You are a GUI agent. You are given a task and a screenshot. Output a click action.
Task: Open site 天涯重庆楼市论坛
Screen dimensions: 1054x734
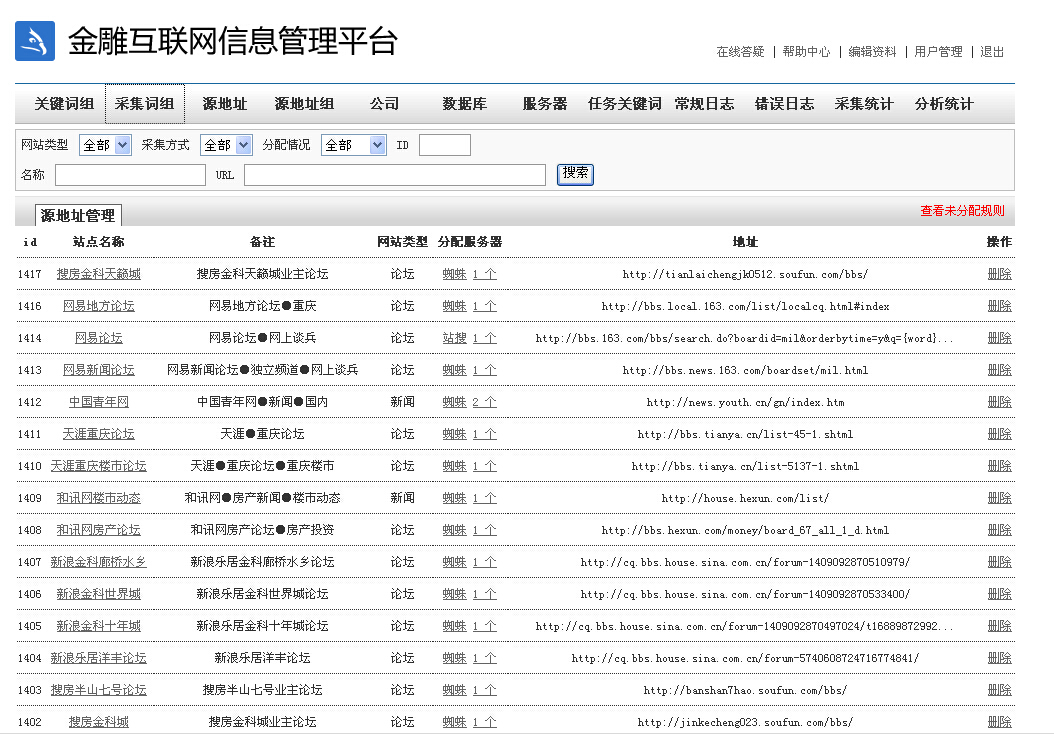(x=99, y=466)
